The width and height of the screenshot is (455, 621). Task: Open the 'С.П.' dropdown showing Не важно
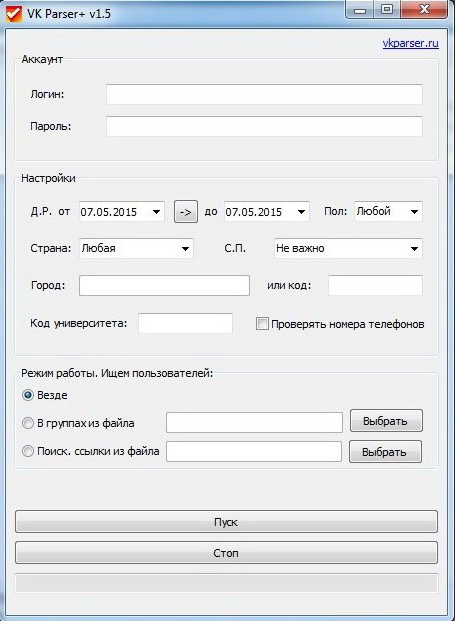point(348,248)
